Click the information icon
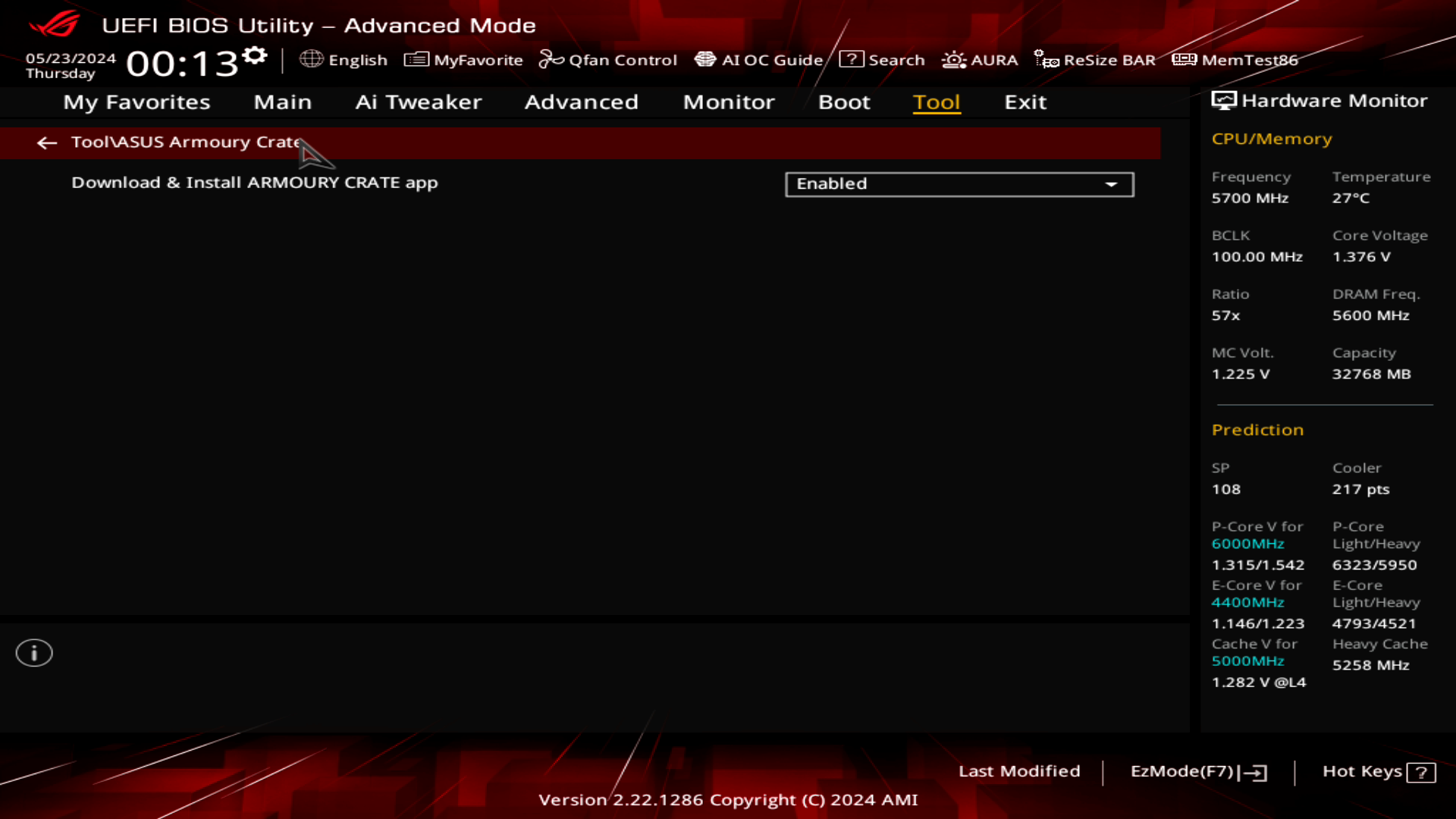This screenshot has width=1456, height=819. coord(33,653)
